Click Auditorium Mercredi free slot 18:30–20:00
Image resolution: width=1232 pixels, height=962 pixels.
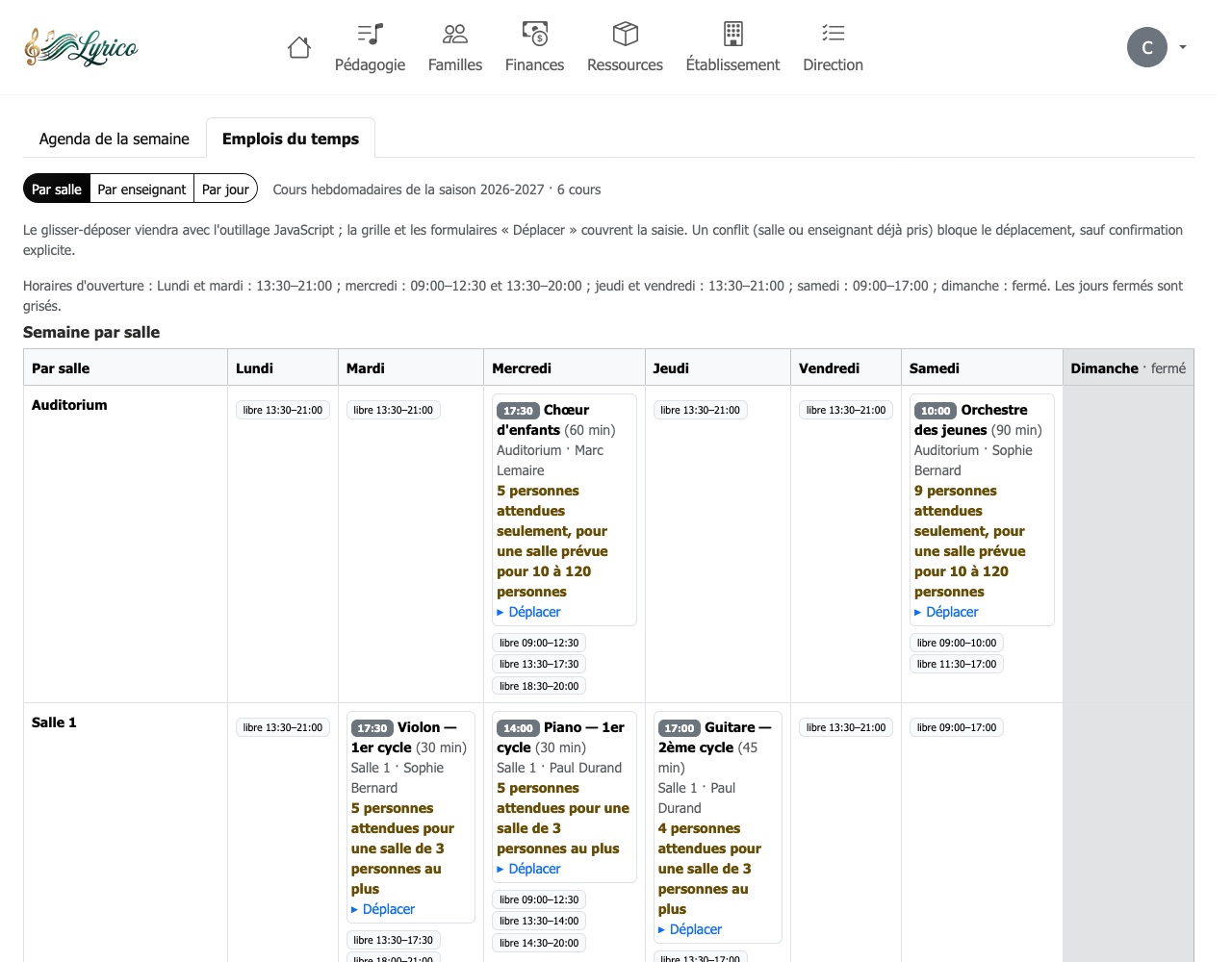tap(539, 686)
